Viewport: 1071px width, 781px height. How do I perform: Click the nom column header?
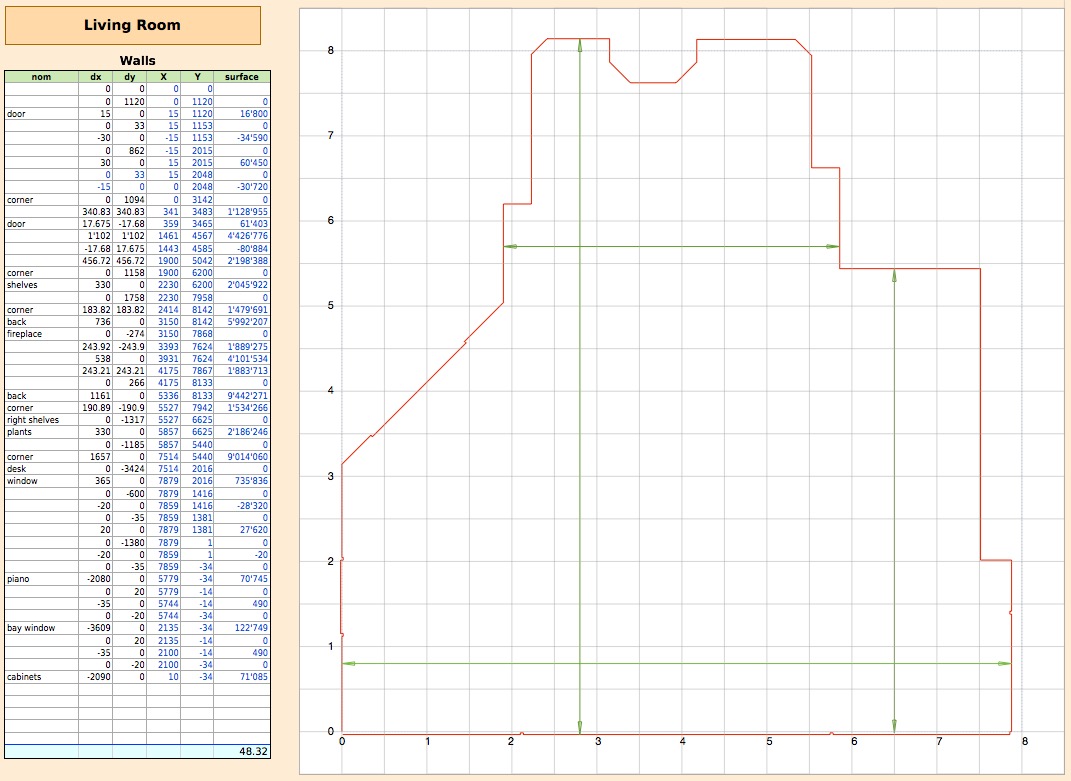point(41,77)
